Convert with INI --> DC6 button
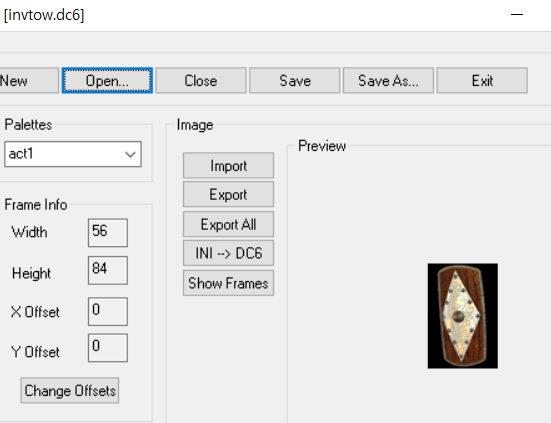The width and height of the screenshot is (551, 423). (x=228, y=253)
